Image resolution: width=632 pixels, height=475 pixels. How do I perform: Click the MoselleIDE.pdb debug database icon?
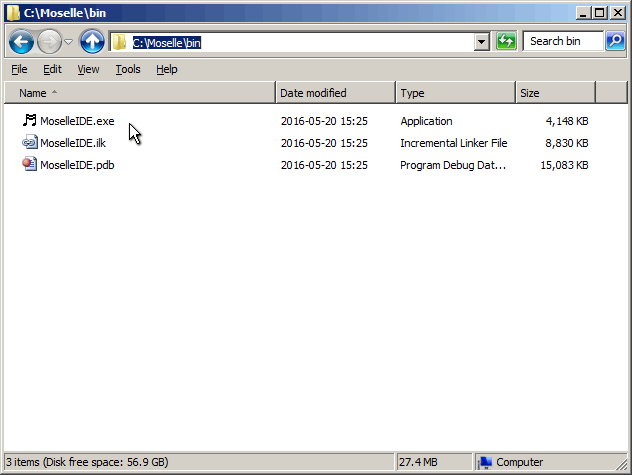coord(29,164)
